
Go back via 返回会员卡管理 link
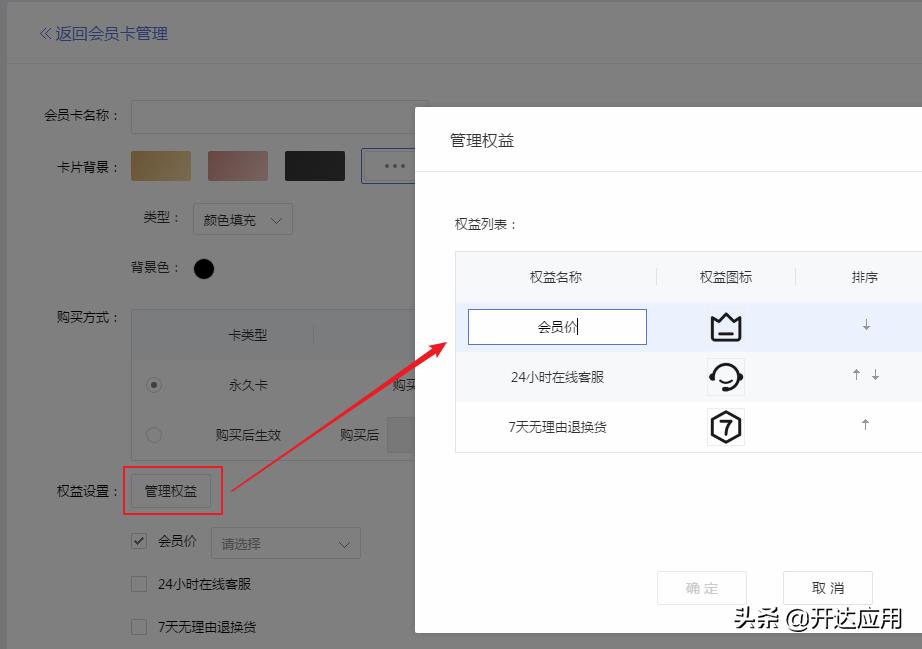coord(104,33)
